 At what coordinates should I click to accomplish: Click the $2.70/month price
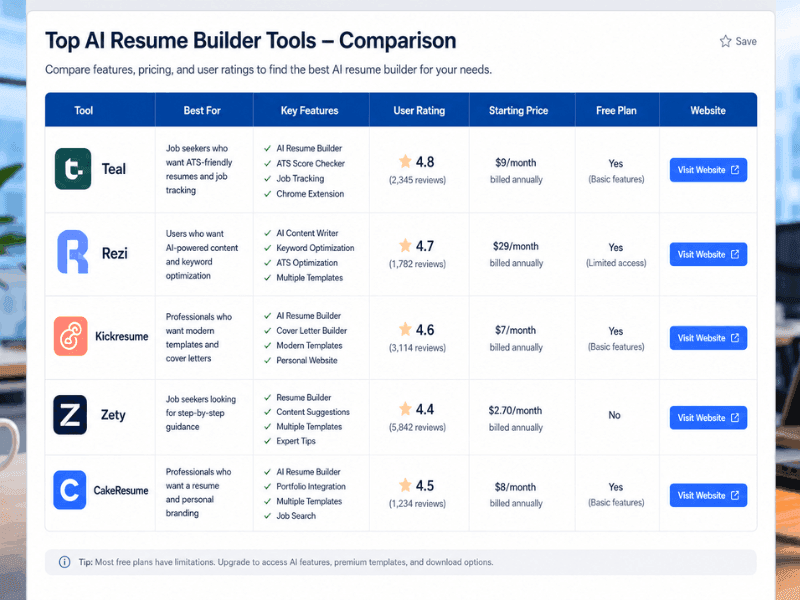(x=515, y=410)
